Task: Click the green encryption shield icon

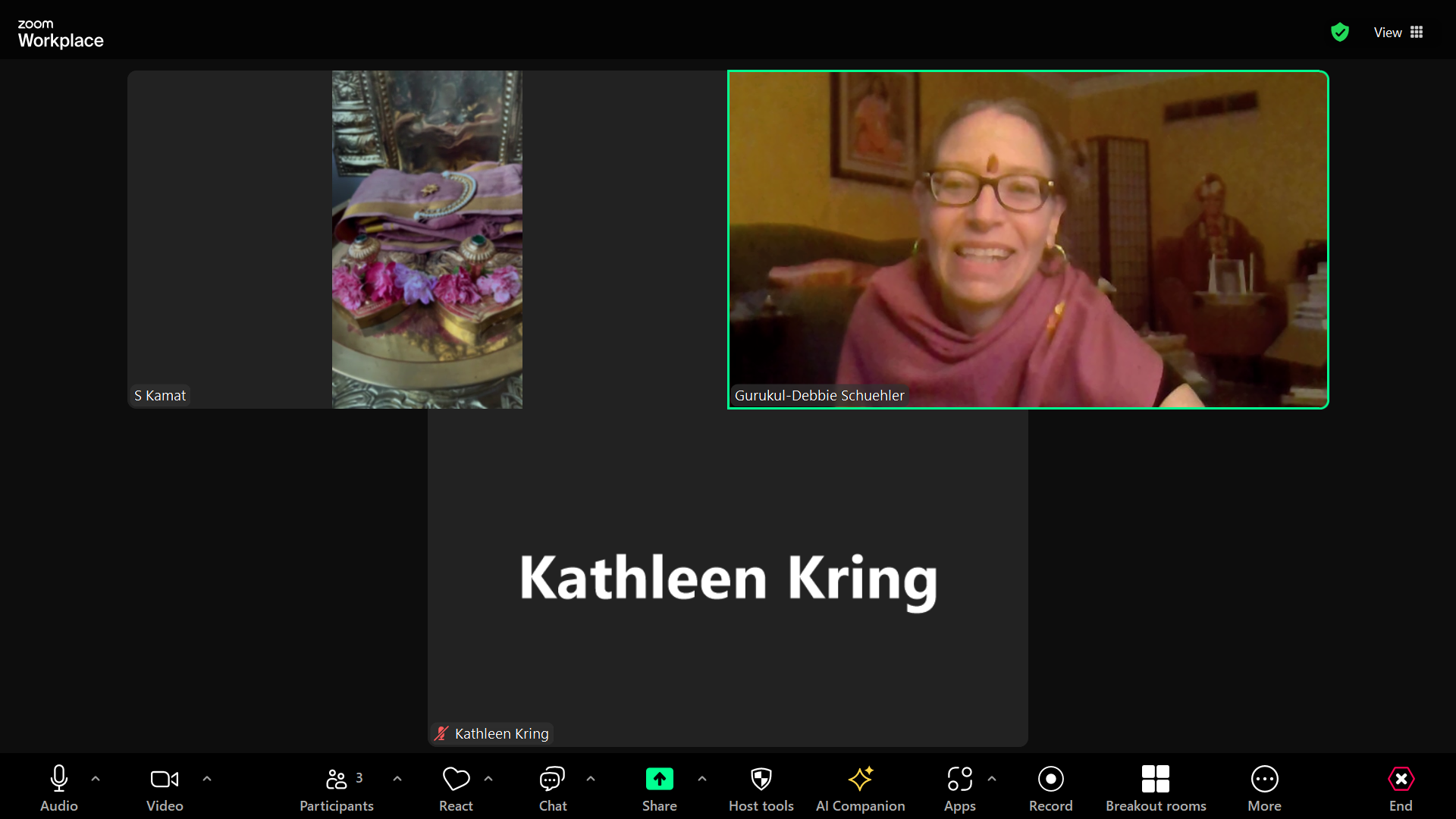Action: [1340, 32]
